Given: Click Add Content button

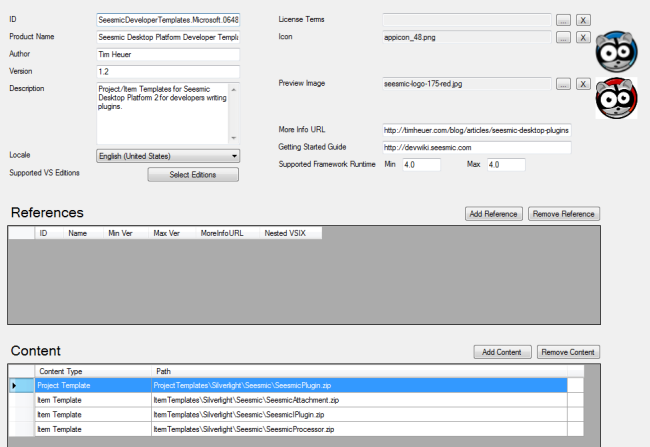Looking at the screenshot, I should tap(502, 352).
